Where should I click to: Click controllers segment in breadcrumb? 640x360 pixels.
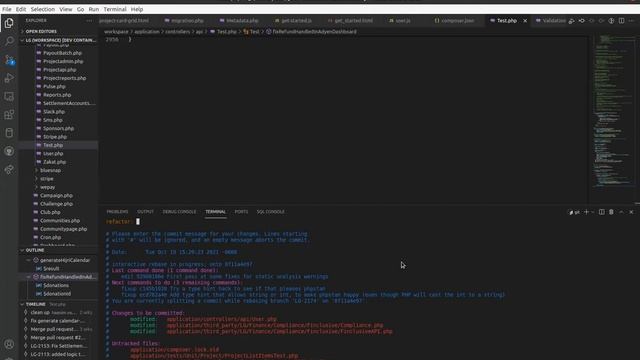[x=177, y=31]
